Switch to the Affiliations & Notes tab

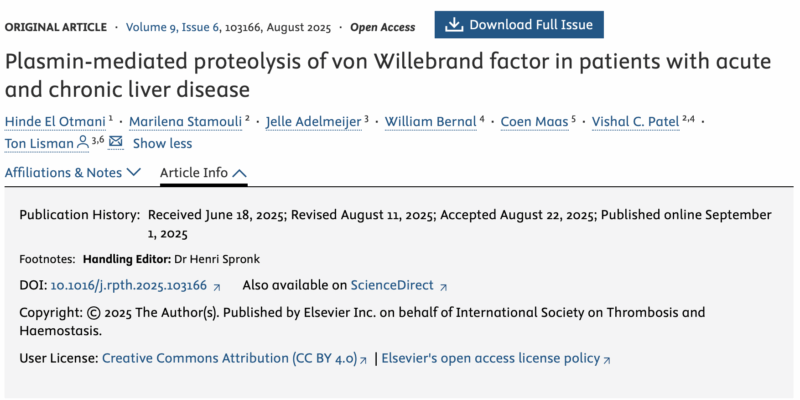click(x=63, y=172)
